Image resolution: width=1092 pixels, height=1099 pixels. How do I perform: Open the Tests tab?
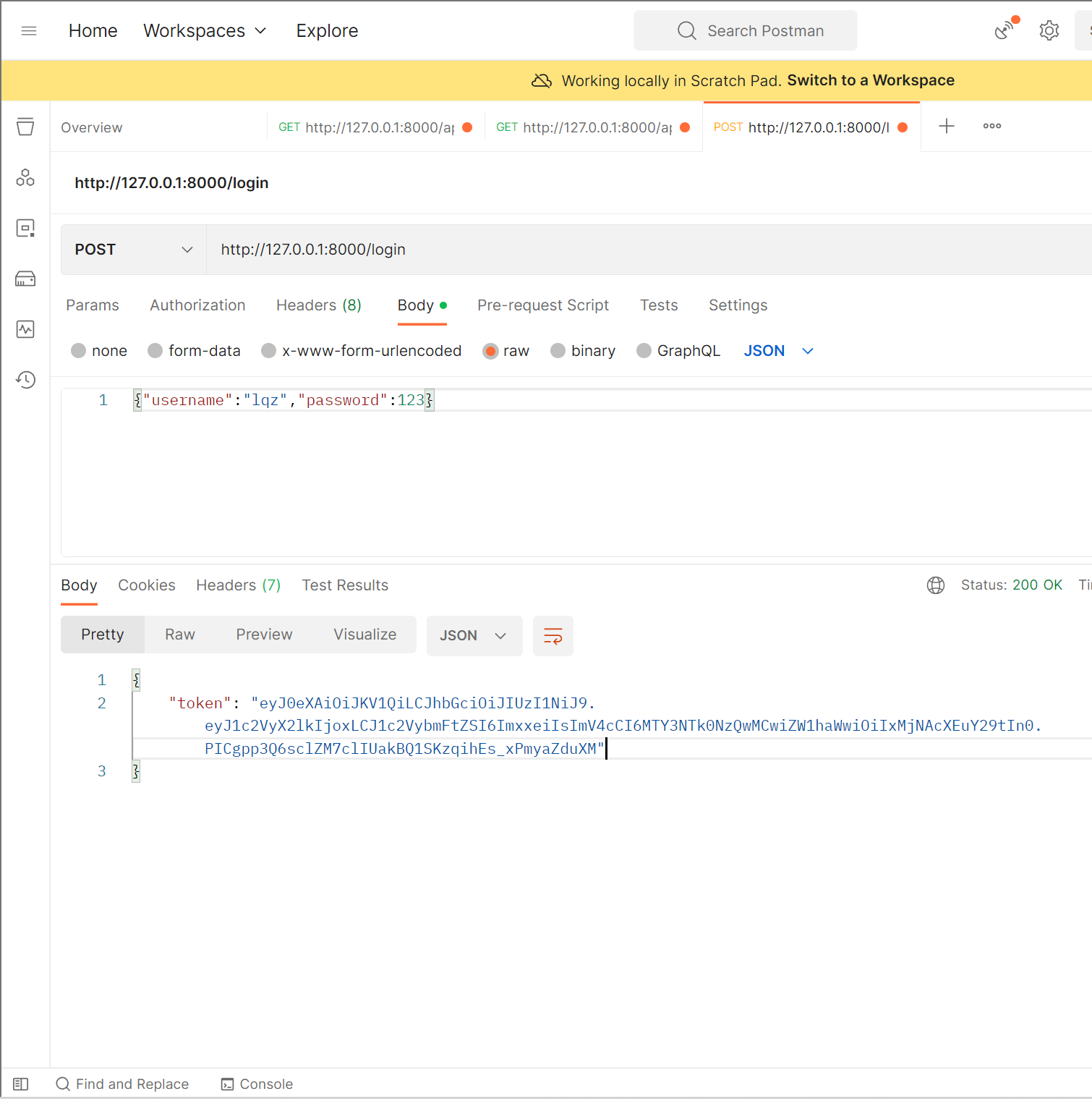(x=659, y=305)
